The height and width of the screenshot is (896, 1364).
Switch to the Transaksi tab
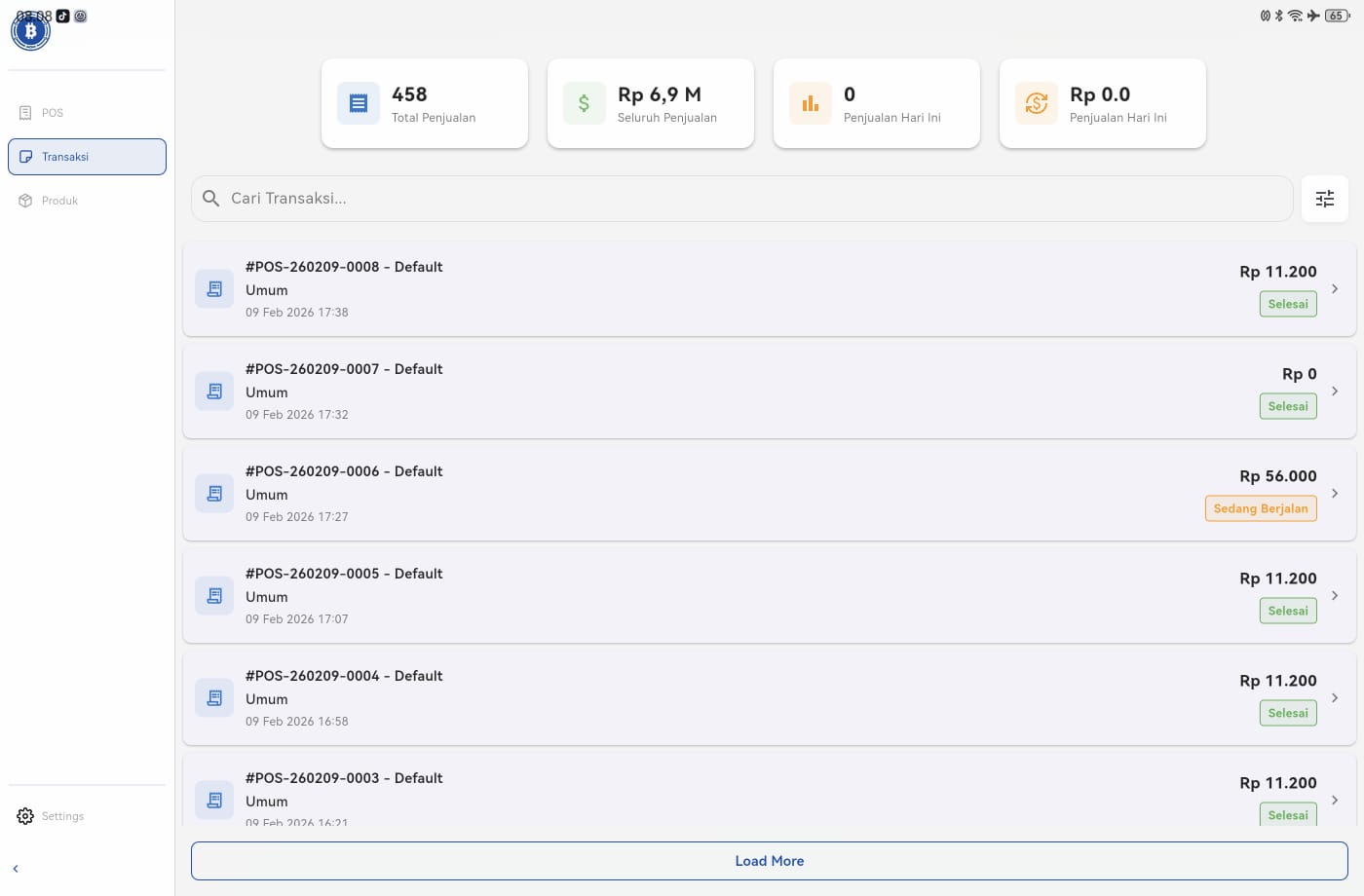(65, 157)
